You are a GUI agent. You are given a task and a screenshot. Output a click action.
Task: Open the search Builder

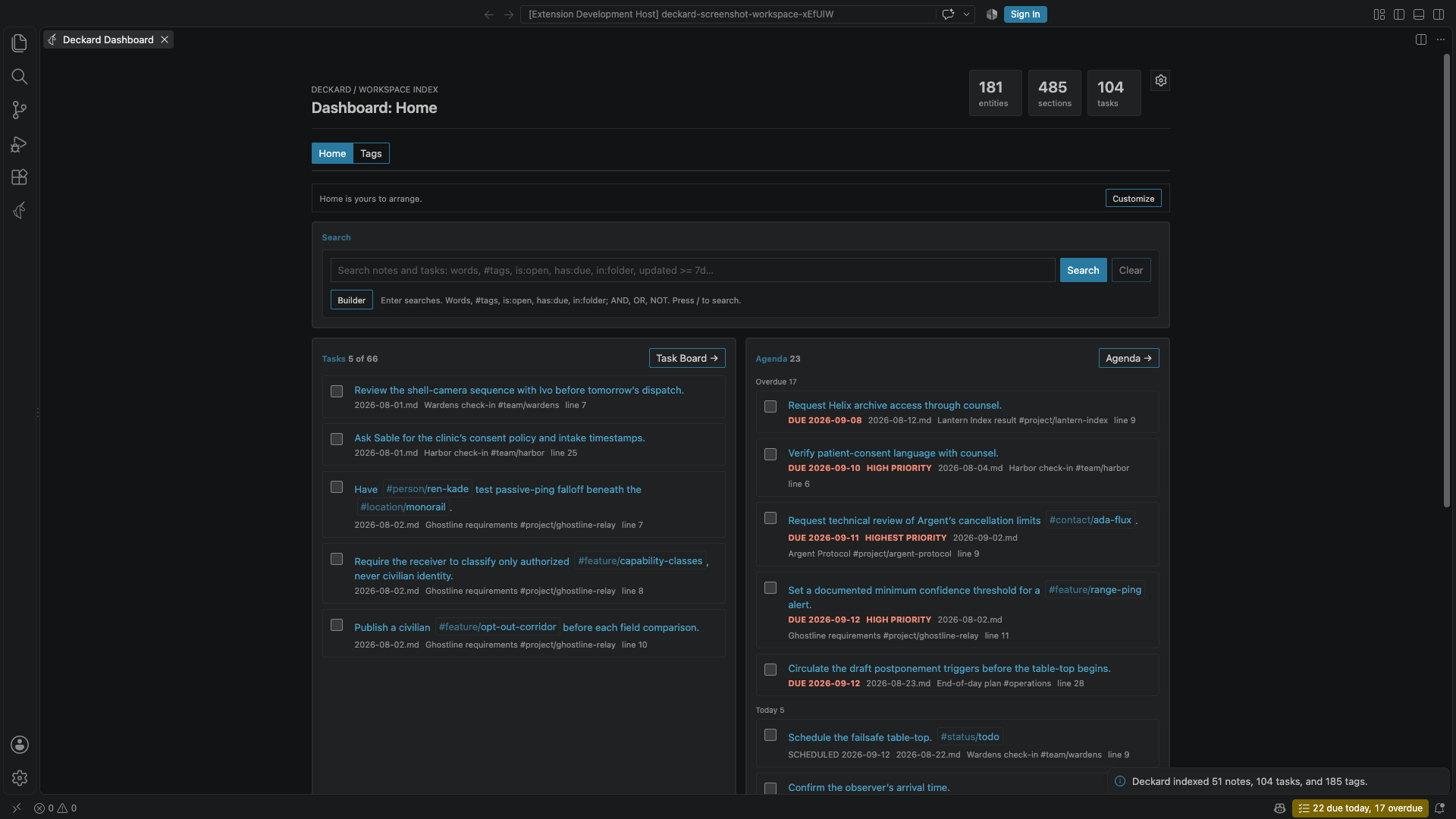(x=351, y=300)
